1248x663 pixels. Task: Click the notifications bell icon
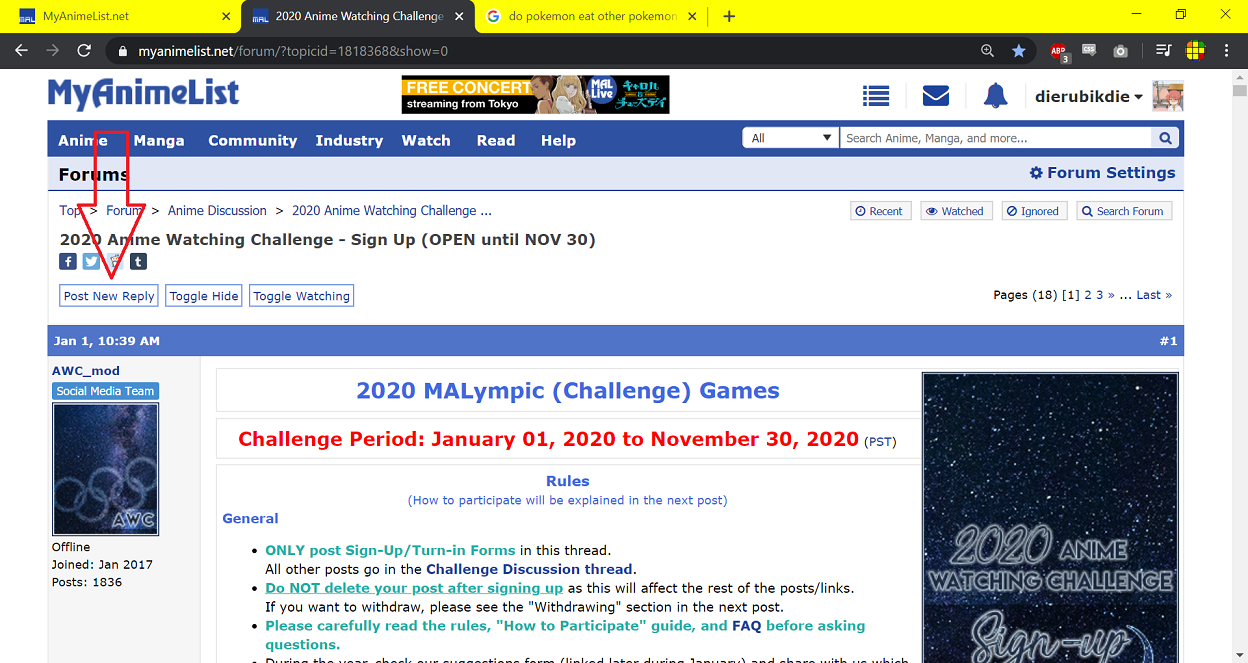pyautogui.click(x=995, y=96)
